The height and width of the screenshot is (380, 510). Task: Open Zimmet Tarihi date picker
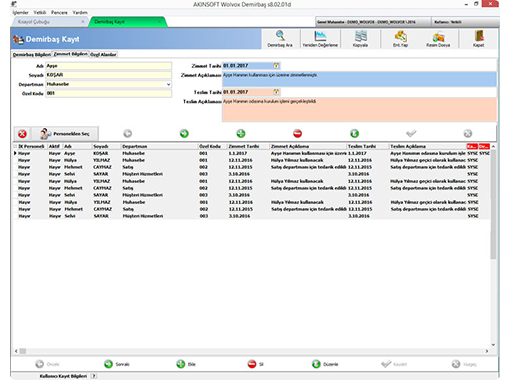[276, 66]
